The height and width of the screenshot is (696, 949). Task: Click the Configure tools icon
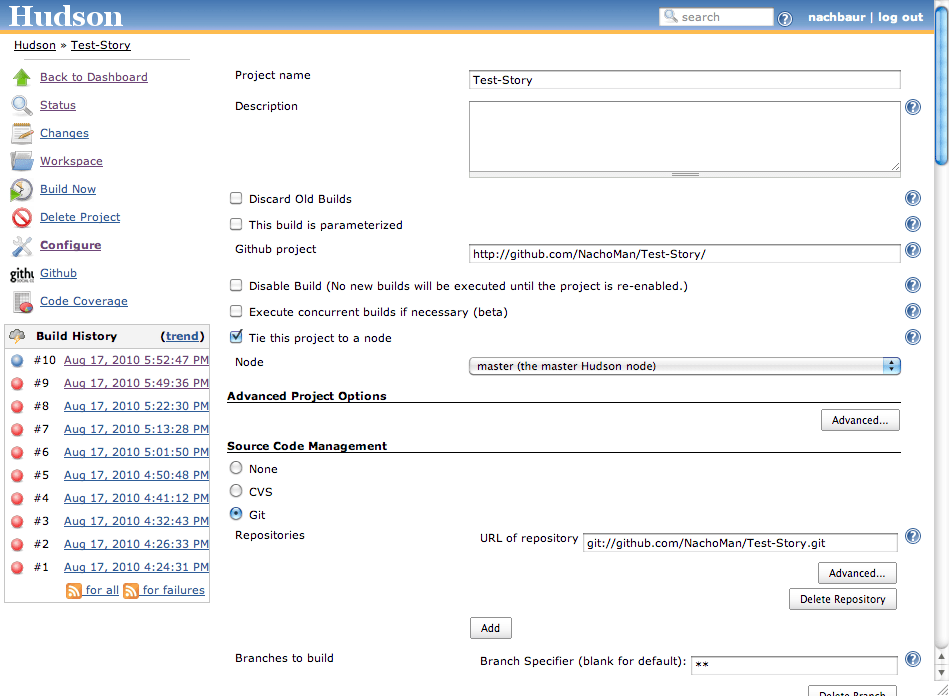tap(22, 245)
